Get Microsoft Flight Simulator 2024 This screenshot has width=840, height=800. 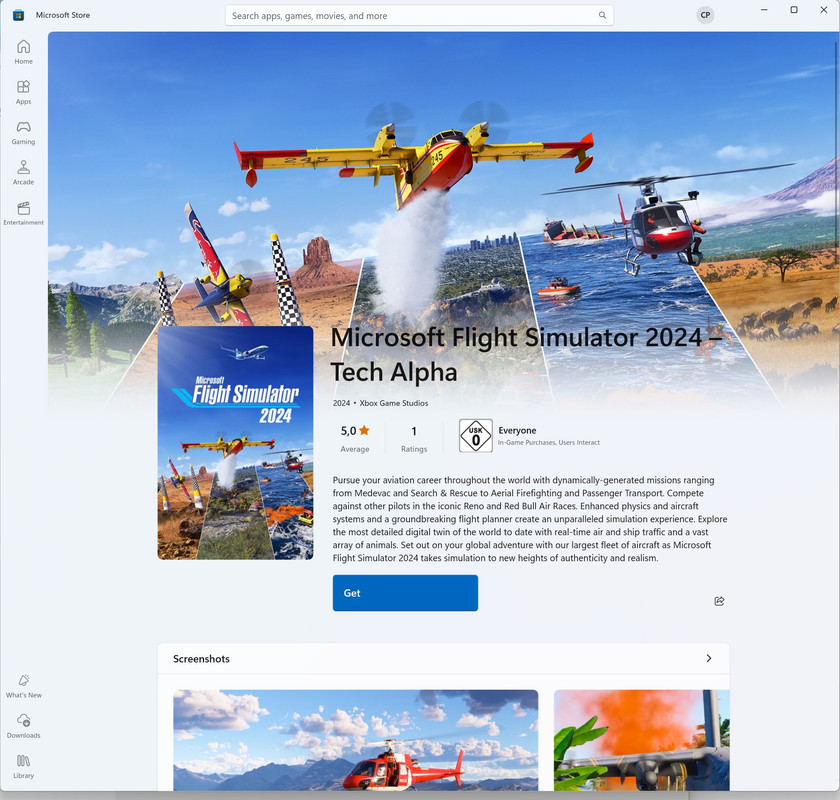[405, 593]
